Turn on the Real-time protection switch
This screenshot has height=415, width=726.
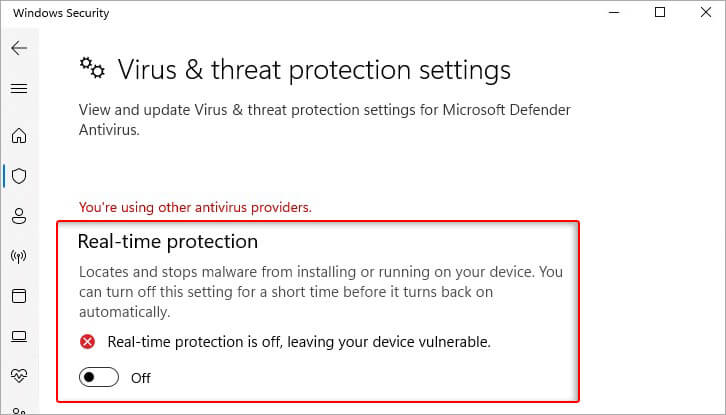pos(99,377)
